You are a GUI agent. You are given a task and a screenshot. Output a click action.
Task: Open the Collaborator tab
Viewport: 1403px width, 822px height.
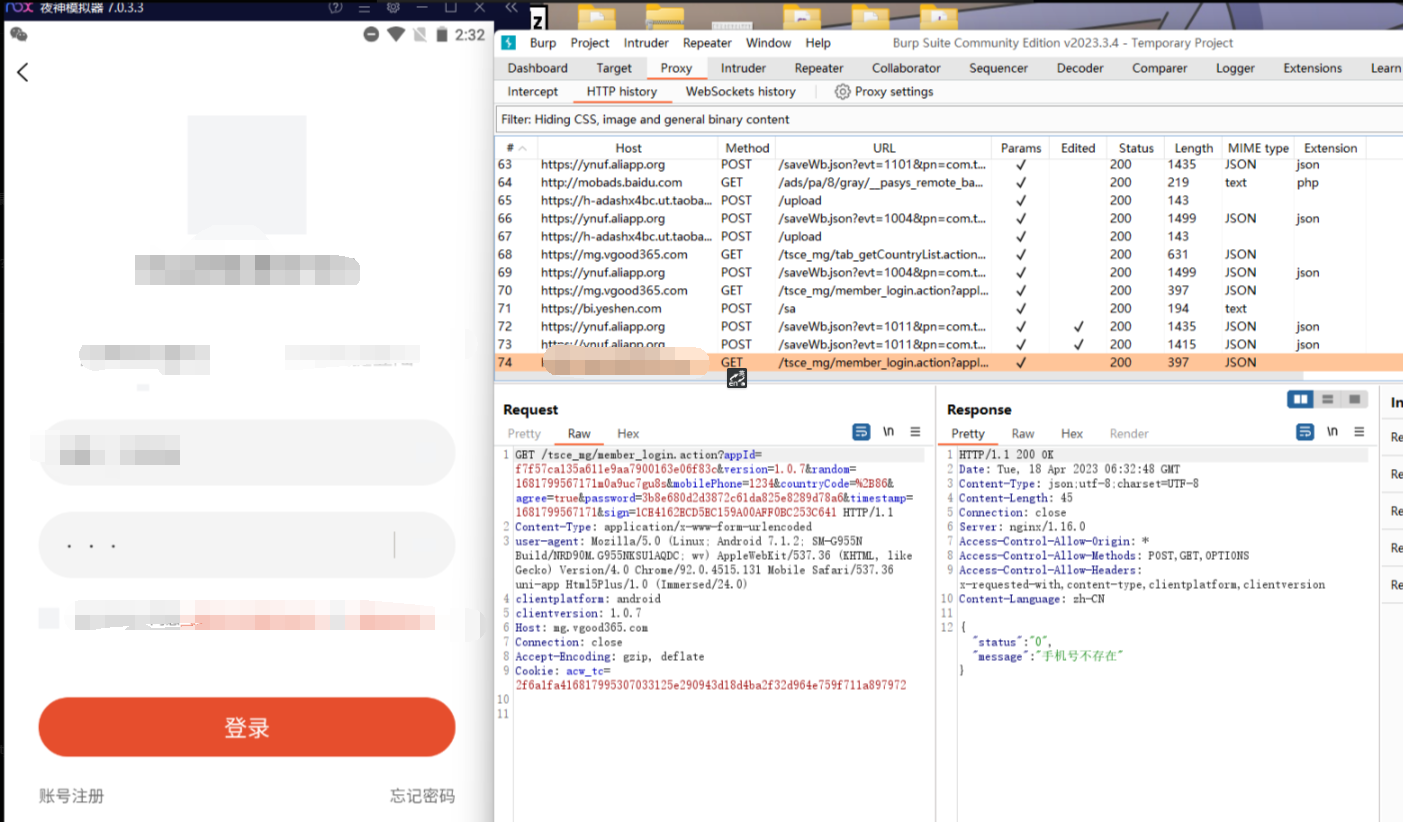[906, 68]
